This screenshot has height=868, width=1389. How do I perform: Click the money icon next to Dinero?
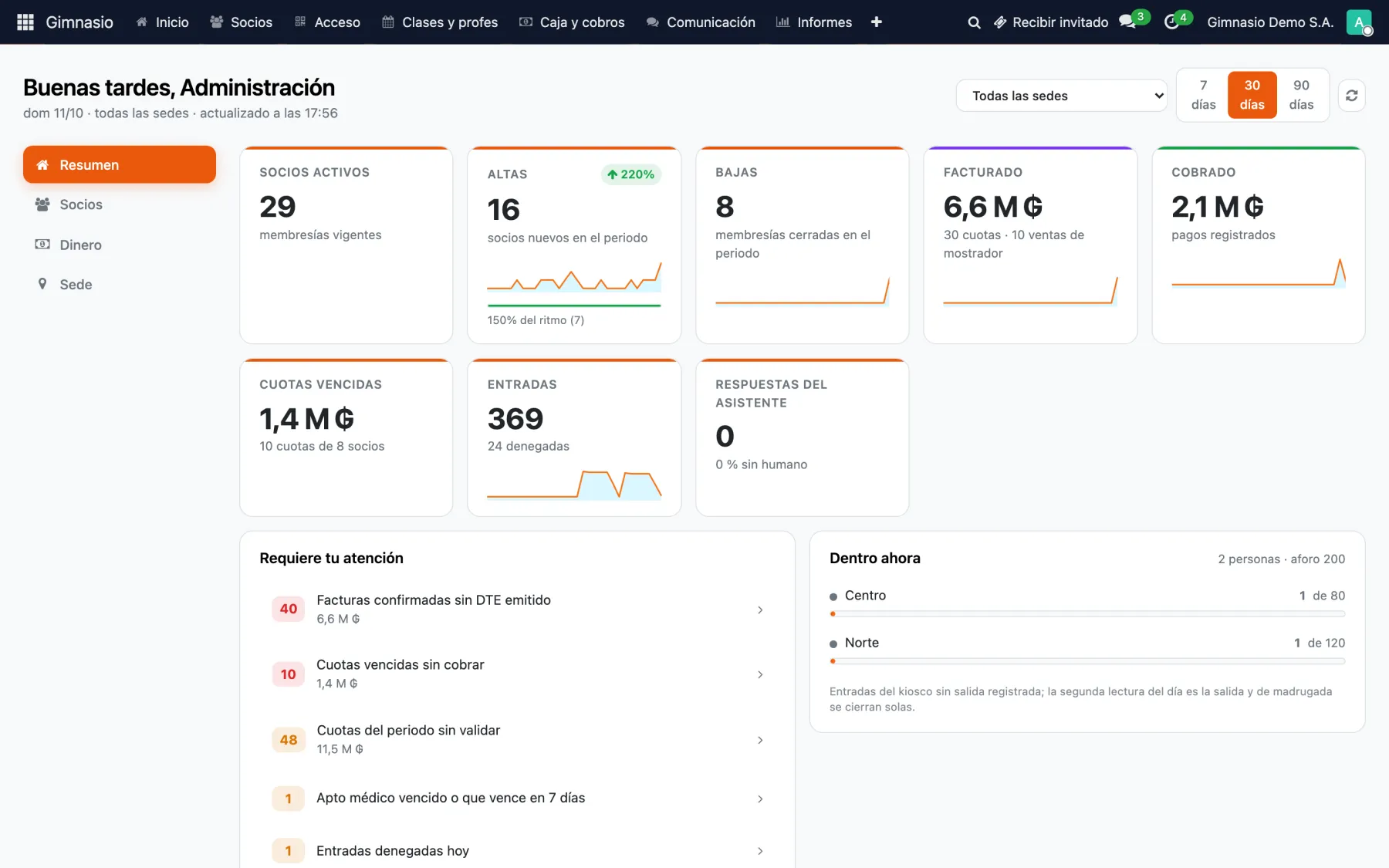point(42,245)
